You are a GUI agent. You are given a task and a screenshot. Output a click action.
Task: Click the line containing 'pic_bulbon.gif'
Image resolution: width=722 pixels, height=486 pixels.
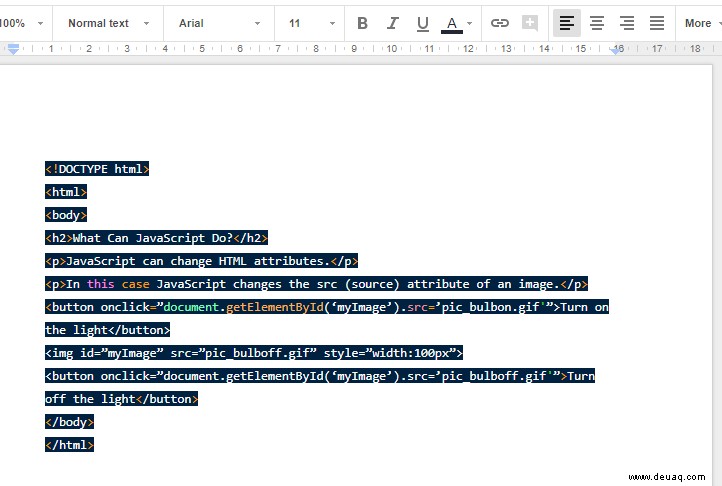[x=327, y=307]
